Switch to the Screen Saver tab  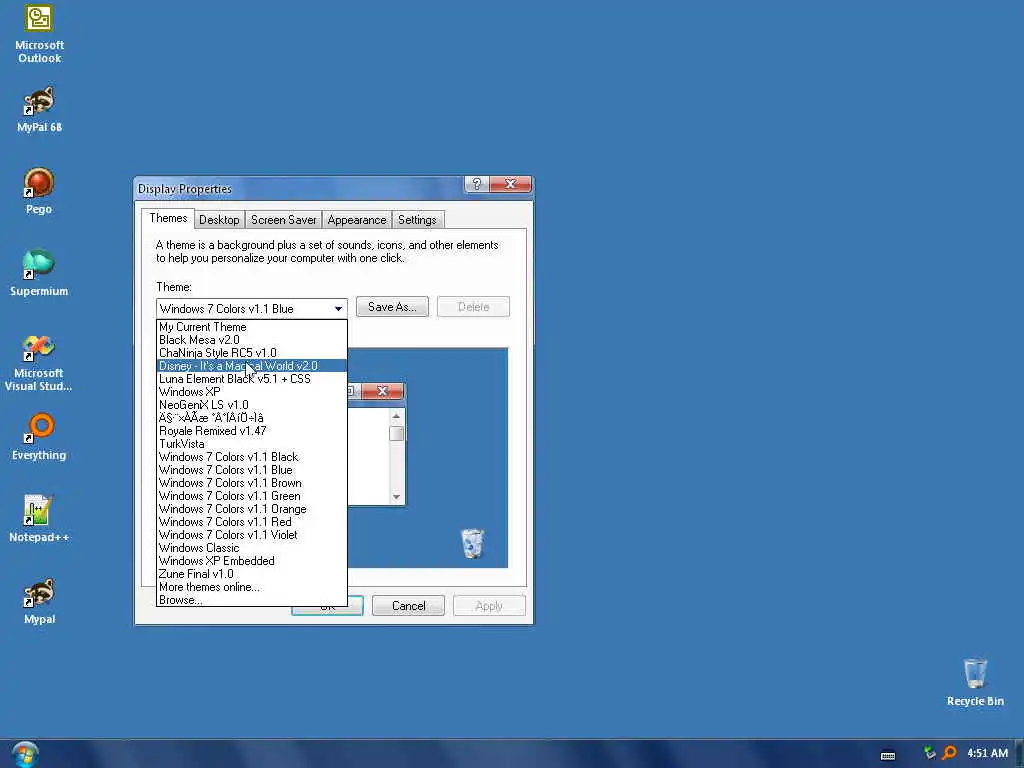[x=283, y=220]
